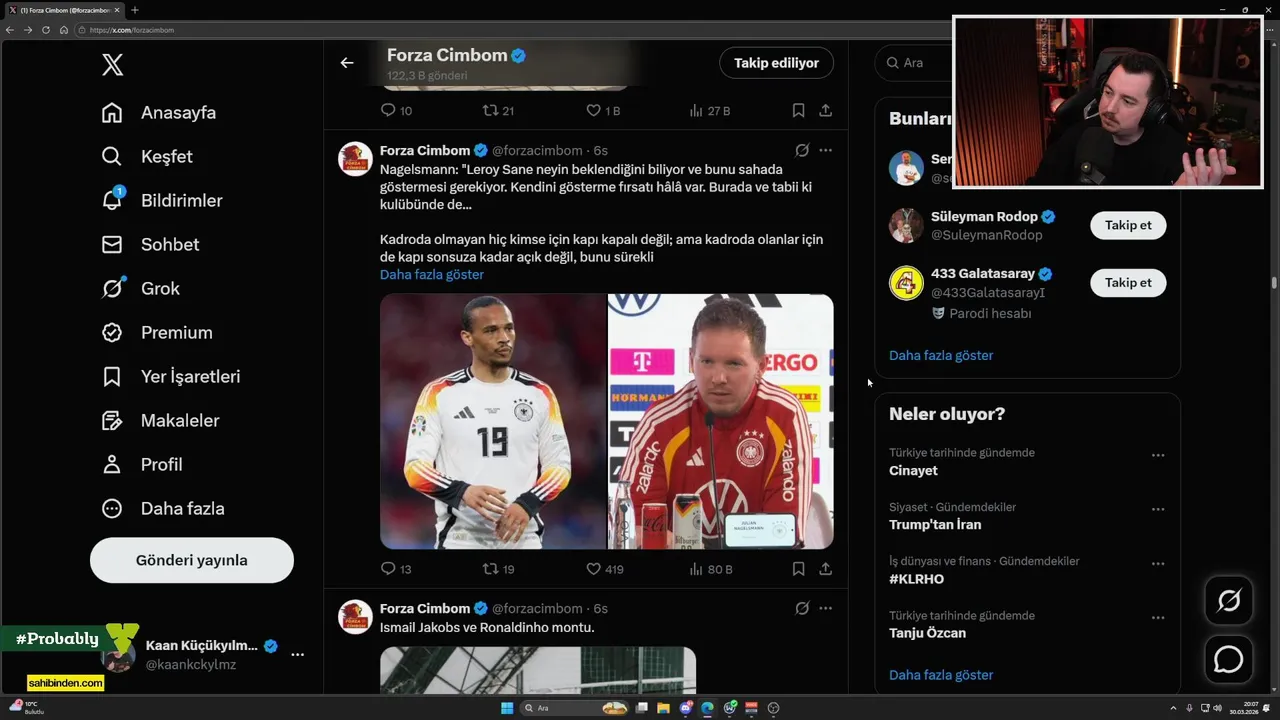
Task: Open File Explorer from taskbar
Action: point(664,708)
